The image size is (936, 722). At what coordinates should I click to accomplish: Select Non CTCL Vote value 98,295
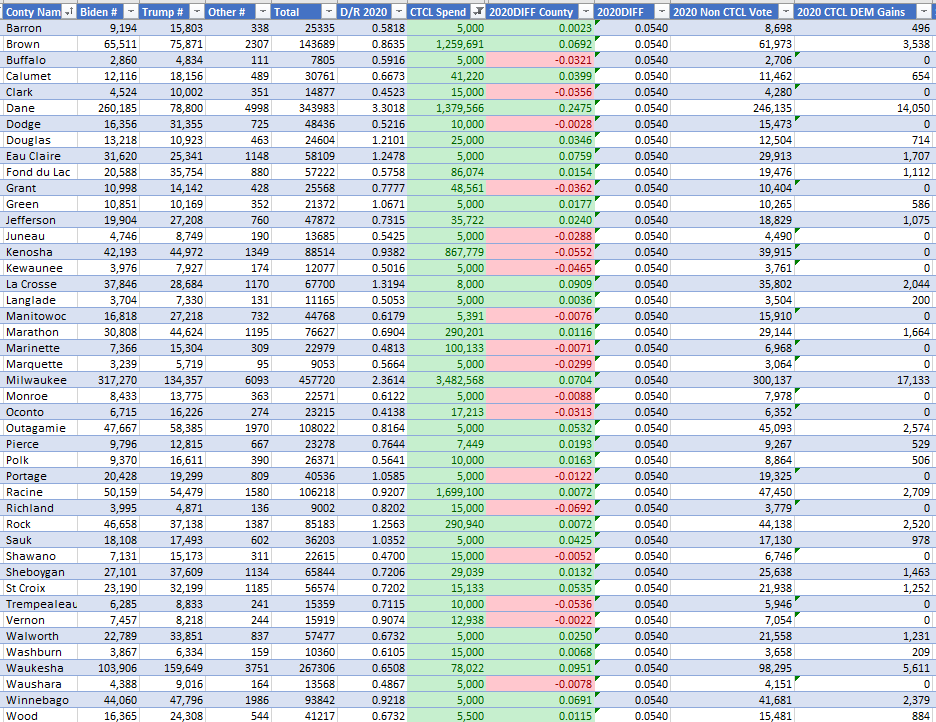[x=732, y=668]
